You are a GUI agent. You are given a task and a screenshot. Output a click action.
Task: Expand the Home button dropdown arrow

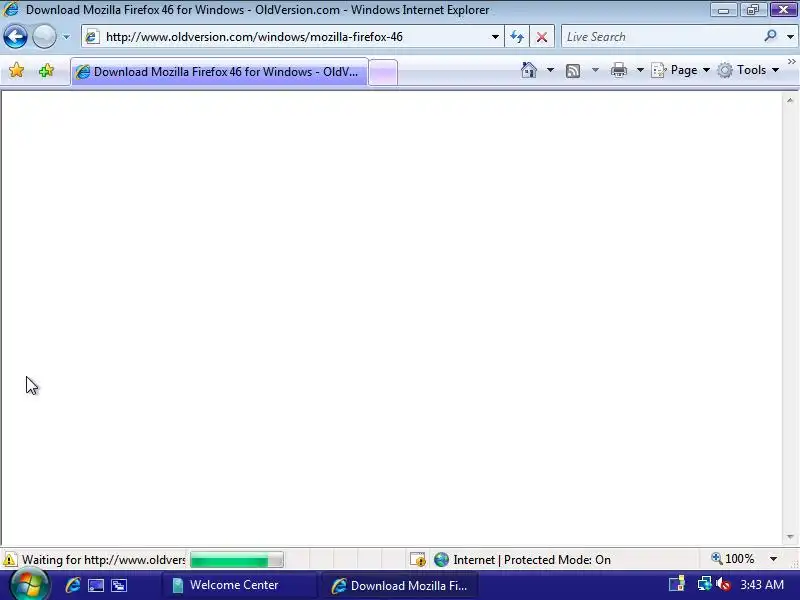click(x=550, y=70)
